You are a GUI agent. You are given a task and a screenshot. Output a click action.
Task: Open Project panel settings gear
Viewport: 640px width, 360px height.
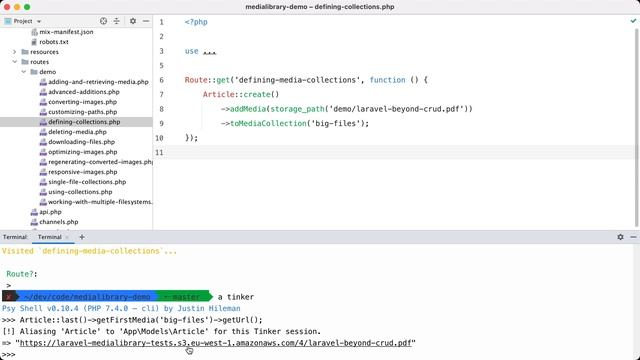[133, 21]
